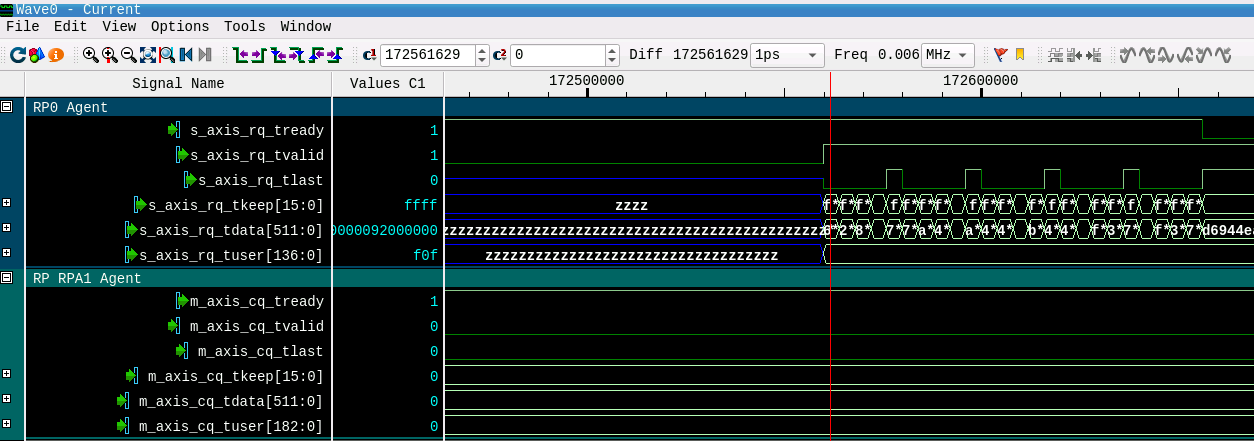
Task: Click the cursor 1 (C1) icon
Action: point(369,55)
